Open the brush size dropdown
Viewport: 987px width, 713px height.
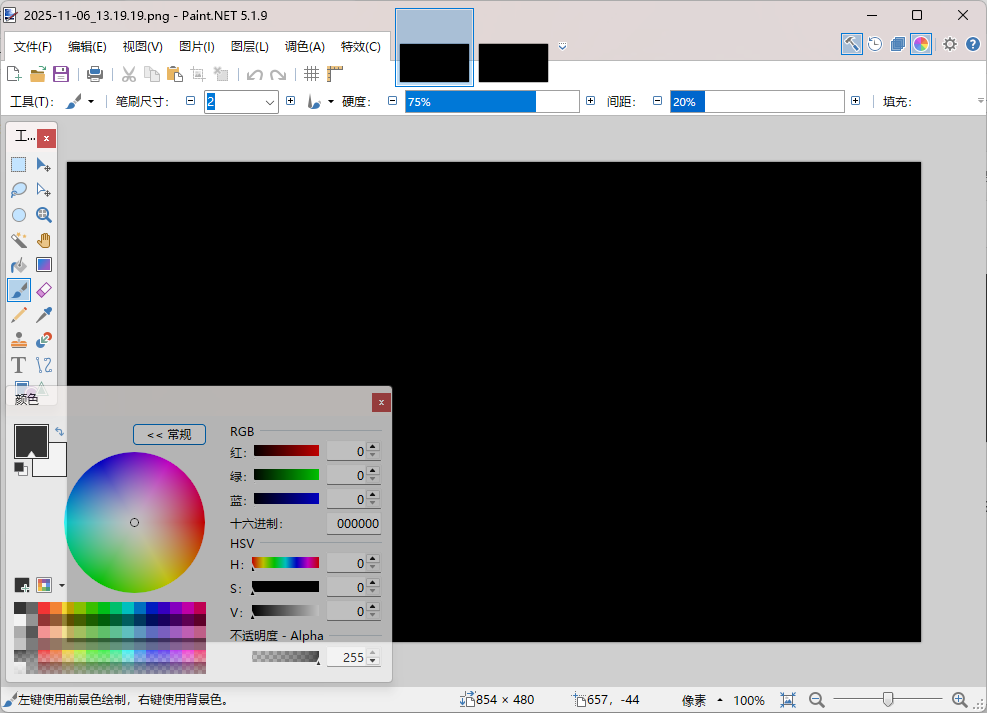[269, 102]
